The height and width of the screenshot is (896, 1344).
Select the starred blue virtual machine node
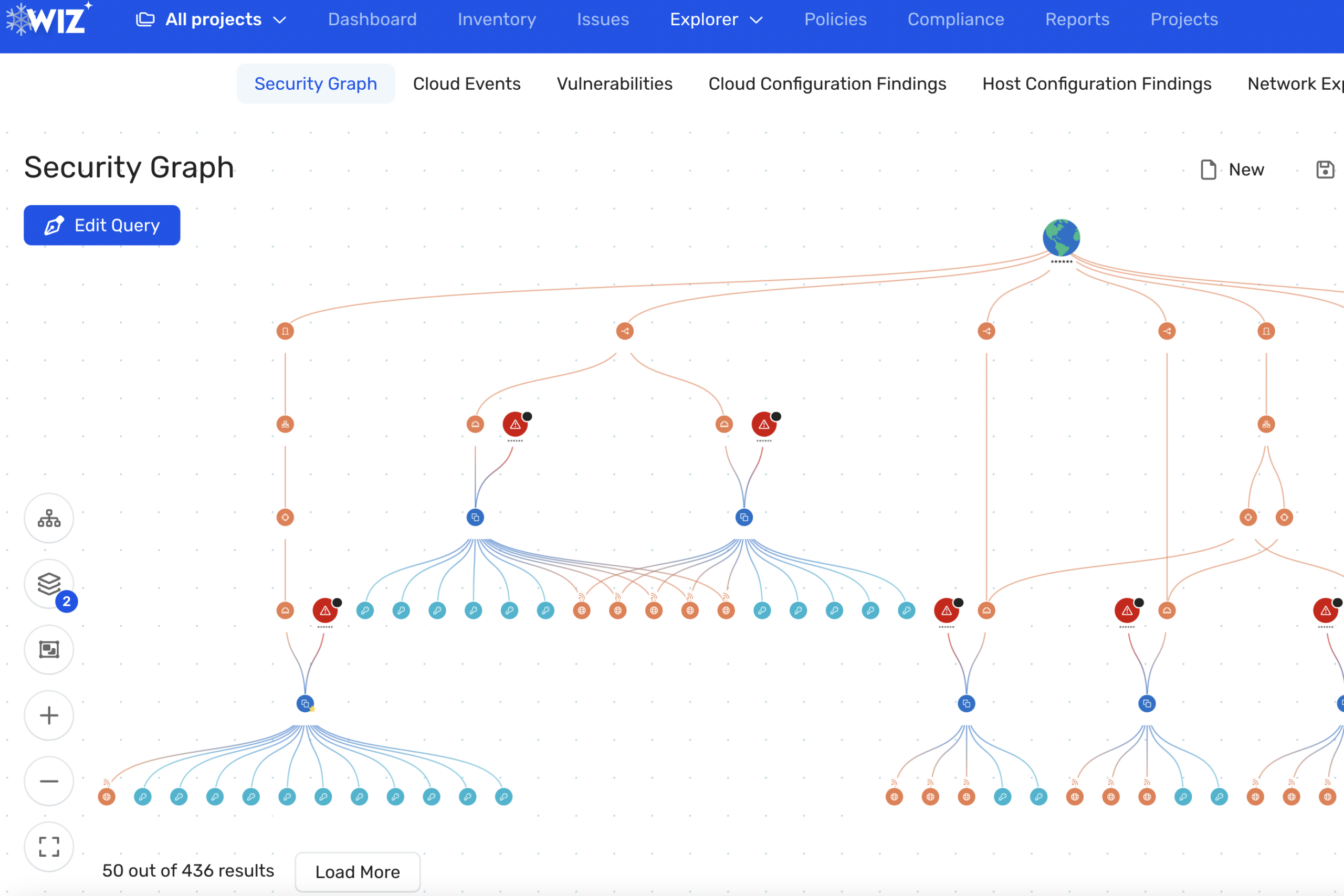[304, 703]
